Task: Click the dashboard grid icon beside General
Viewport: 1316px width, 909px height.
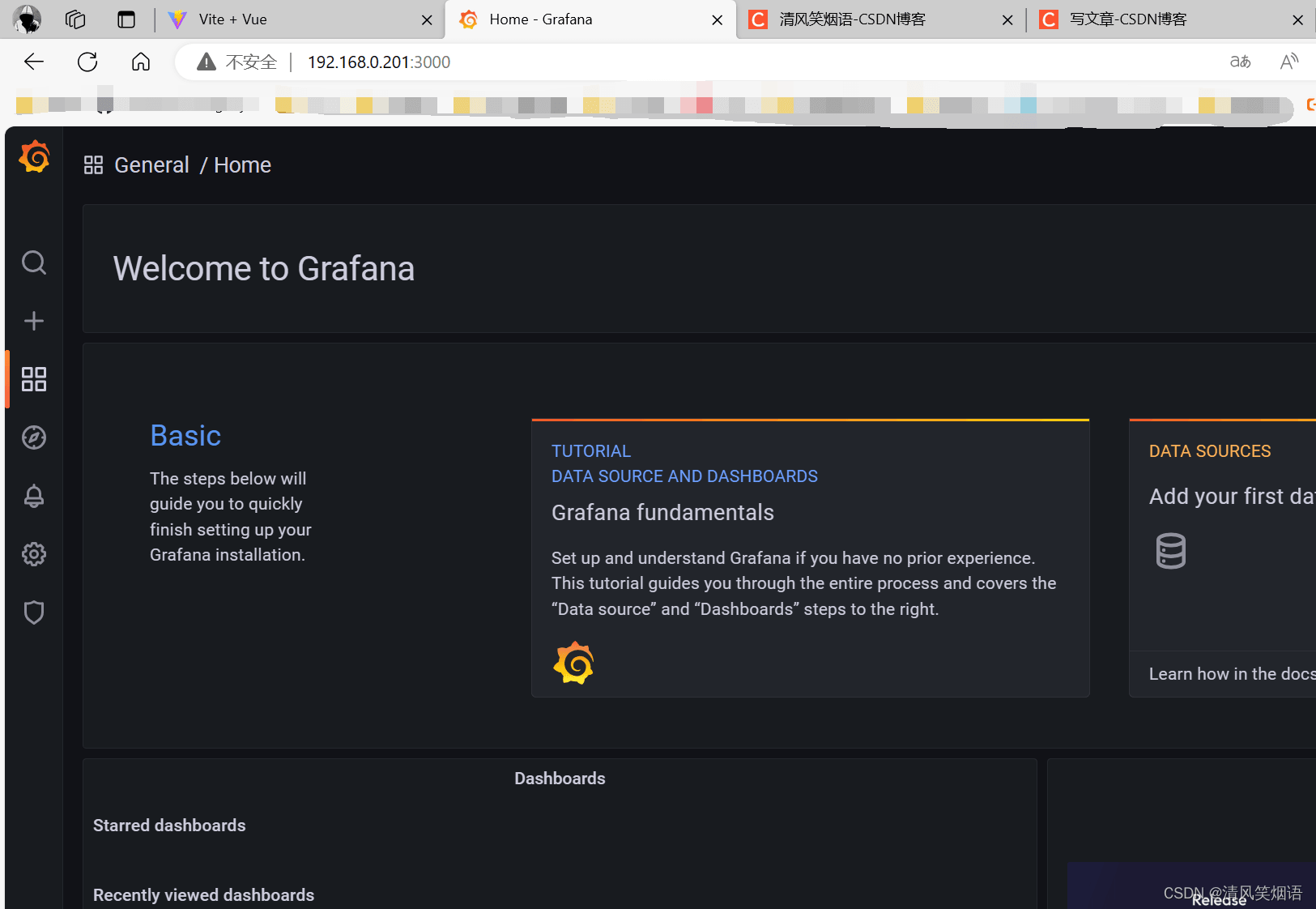Action: pyautogui.click(x=93, y=165)
